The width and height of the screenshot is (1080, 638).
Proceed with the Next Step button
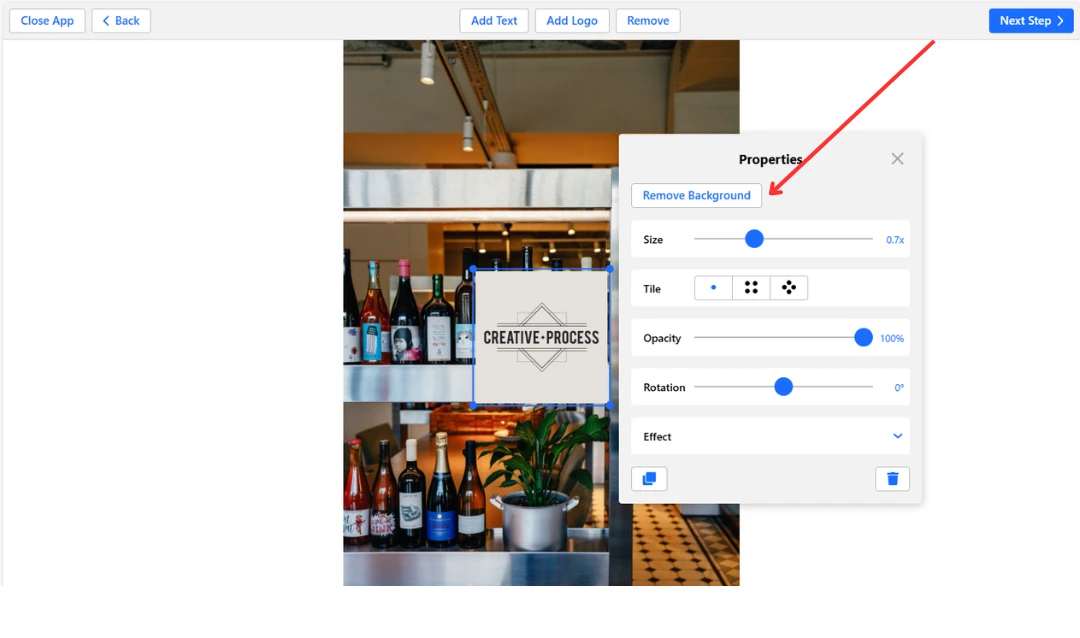tap(1030, 21)
